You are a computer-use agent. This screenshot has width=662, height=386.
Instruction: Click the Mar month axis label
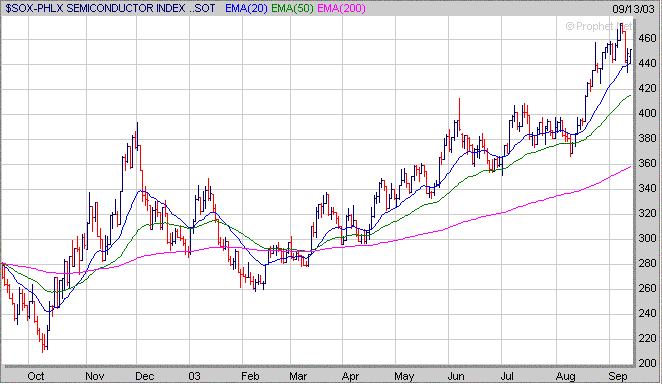(298, 376)
